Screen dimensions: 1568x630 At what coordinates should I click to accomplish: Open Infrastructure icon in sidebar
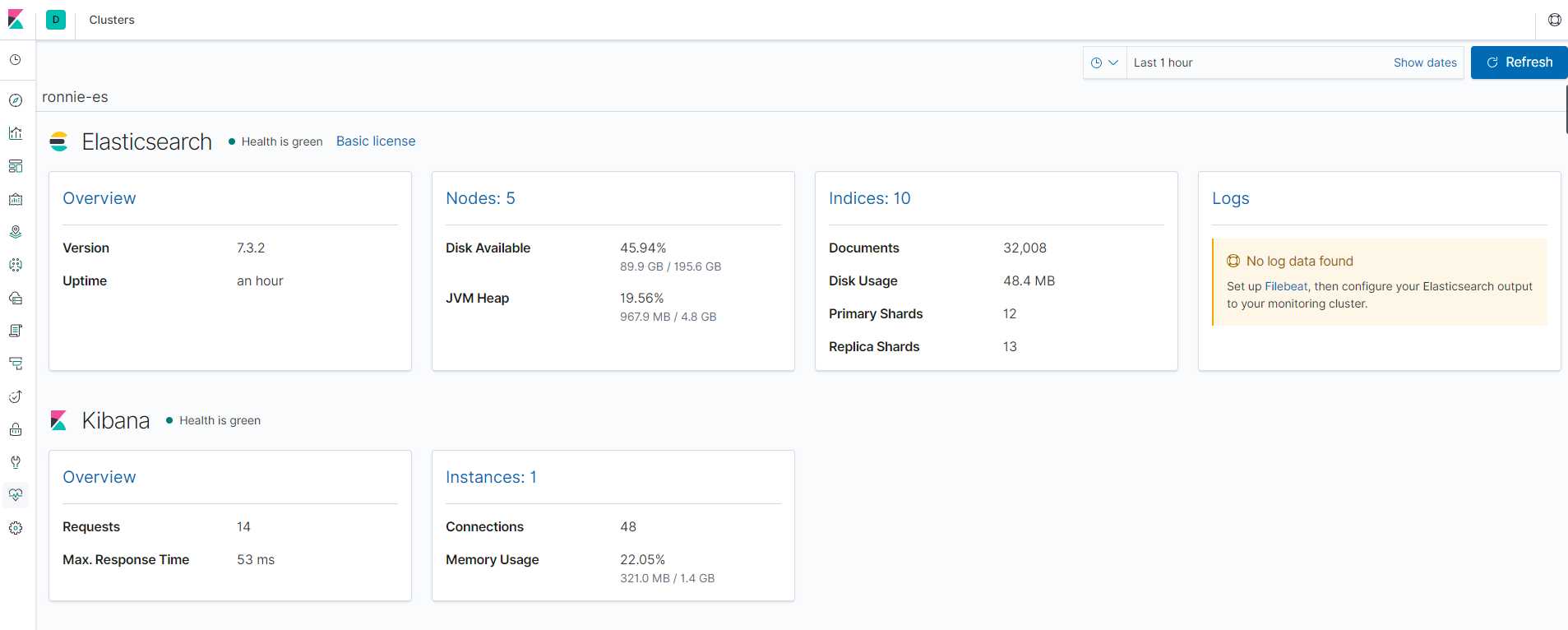point(16,298)
